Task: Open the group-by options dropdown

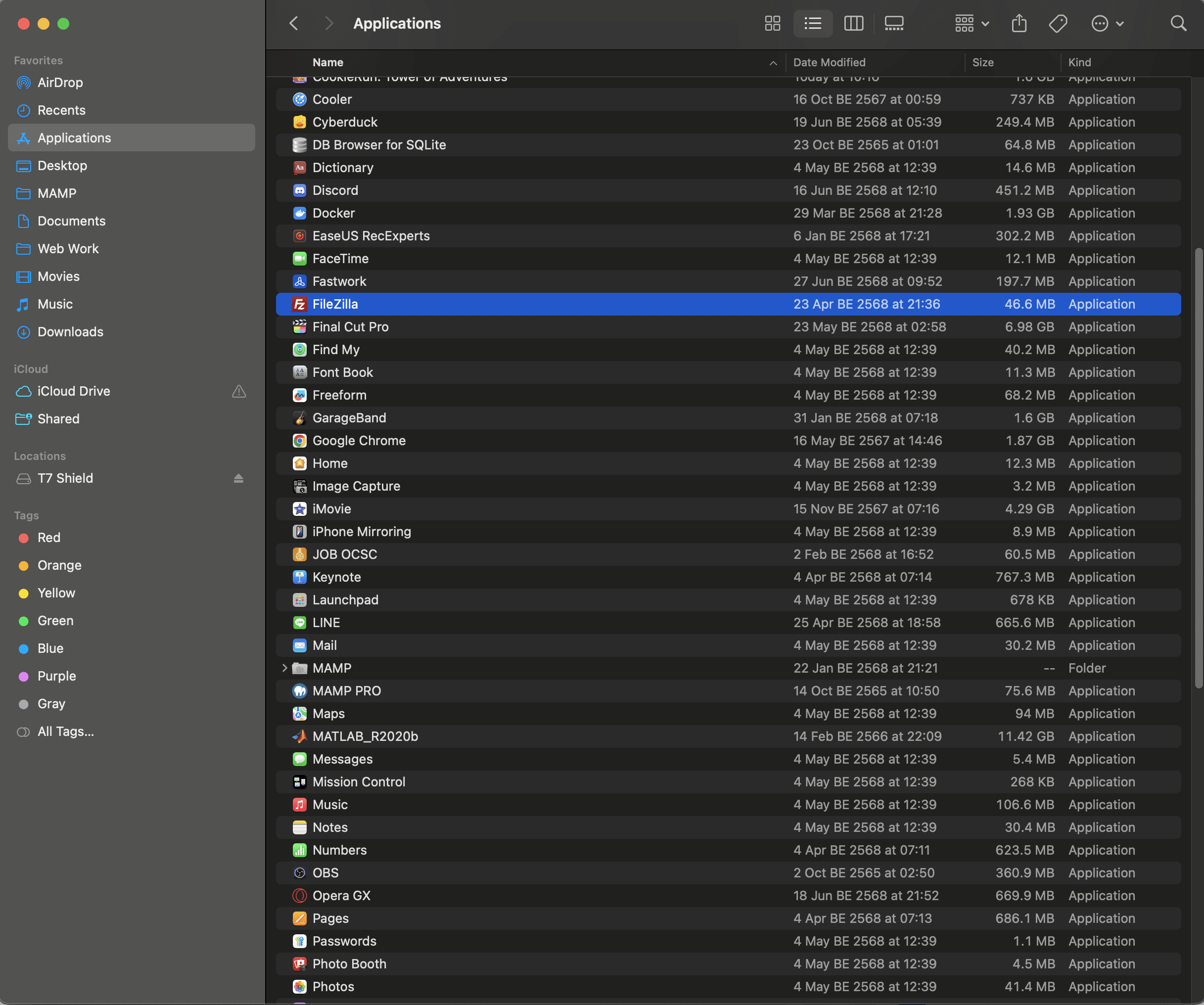Action: [972, 24]
